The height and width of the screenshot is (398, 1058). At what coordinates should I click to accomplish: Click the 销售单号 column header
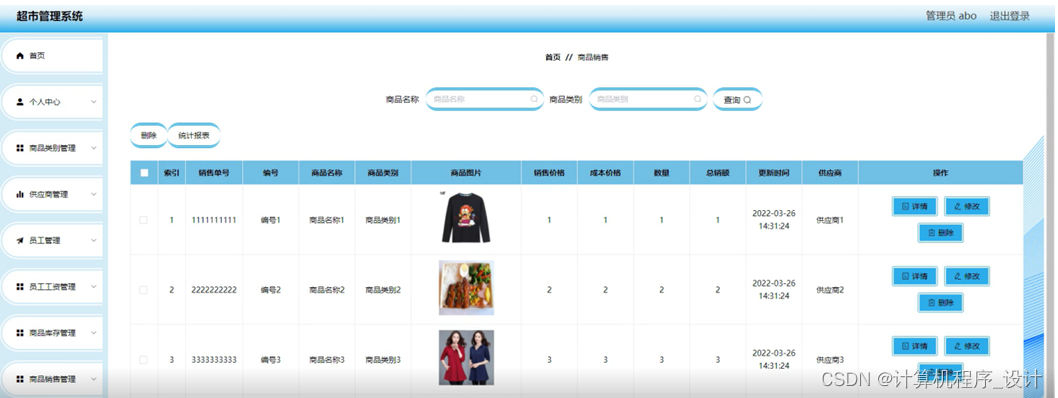click(214, 173)
